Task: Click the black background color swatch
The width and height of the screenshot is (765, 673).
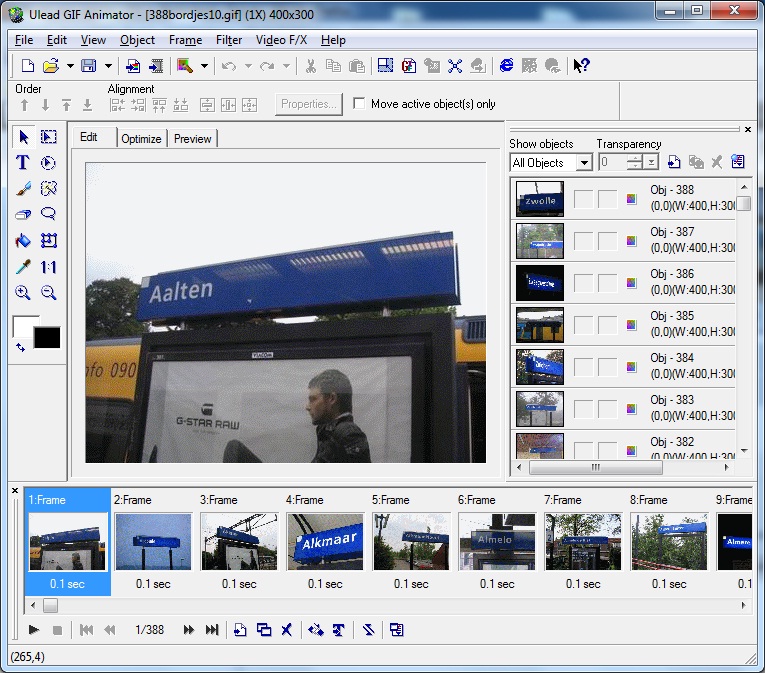Action: (47, 338)
